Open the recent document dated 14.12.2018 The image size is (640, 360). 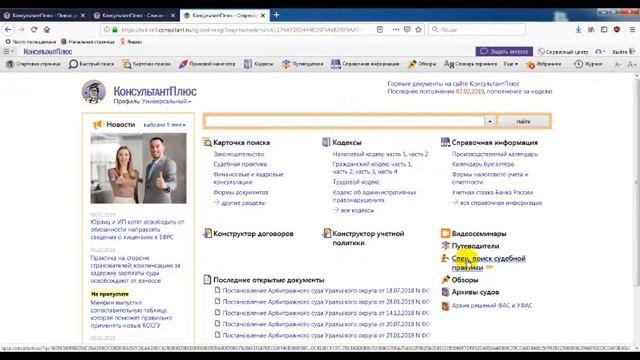327,313
